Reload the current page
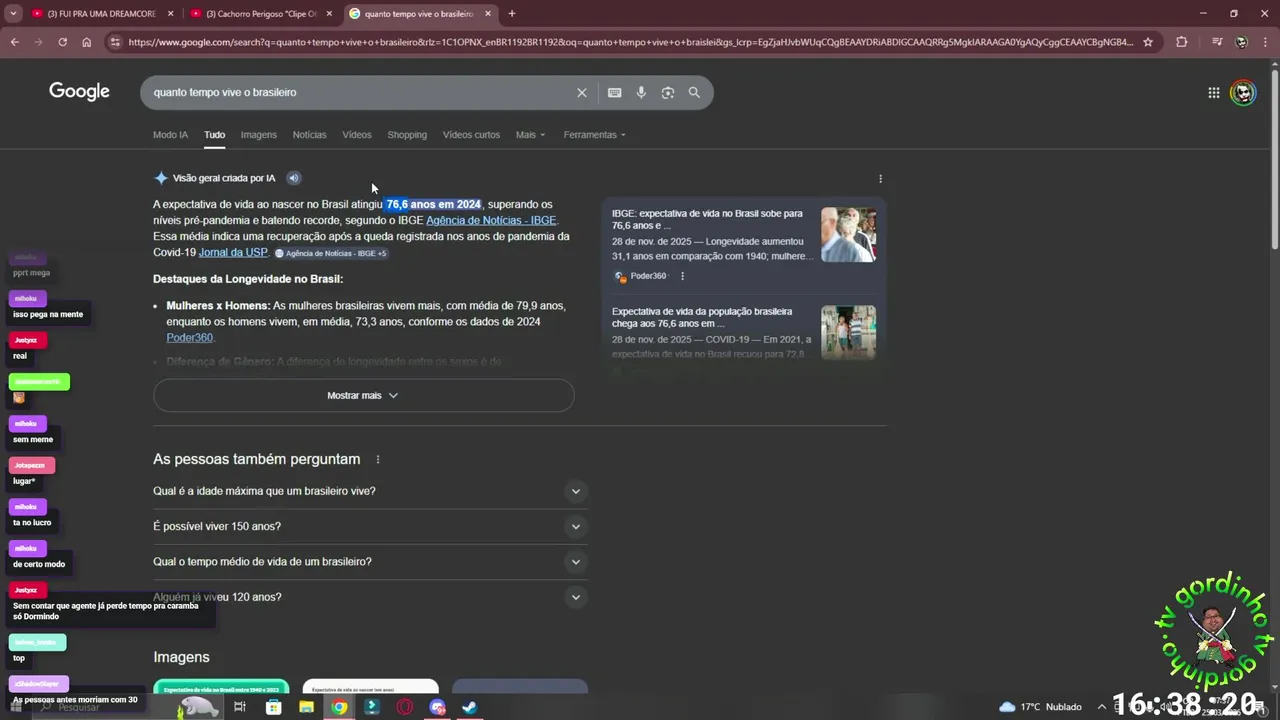 click(x=62, y=42)
